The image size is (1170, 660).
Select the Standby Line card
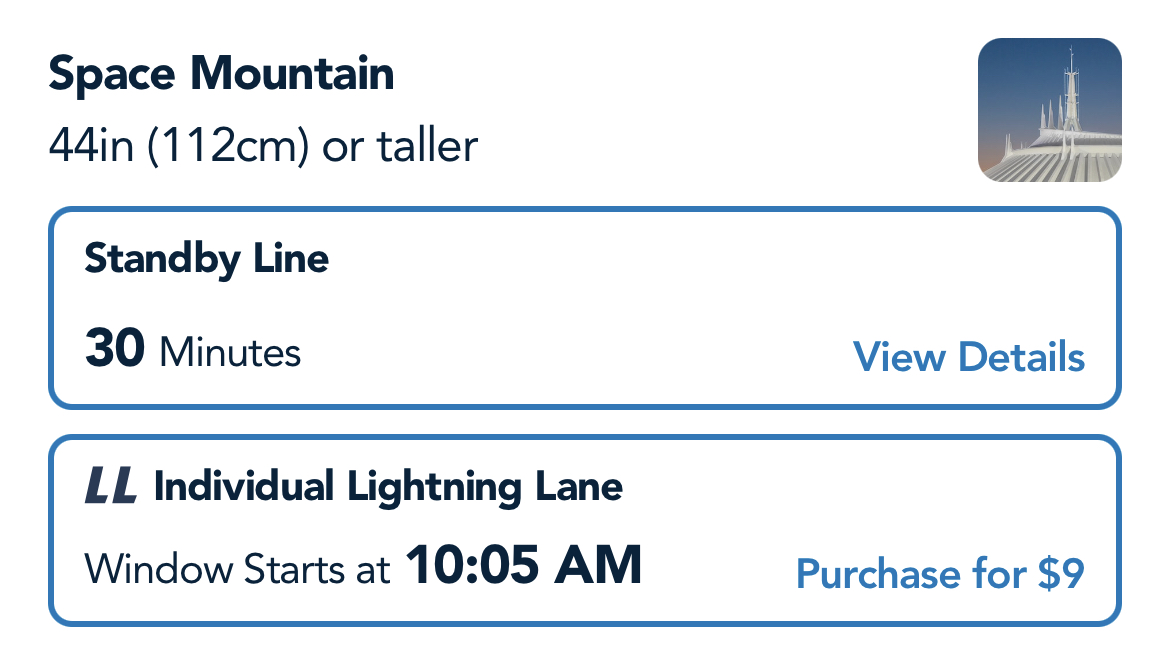584,307
